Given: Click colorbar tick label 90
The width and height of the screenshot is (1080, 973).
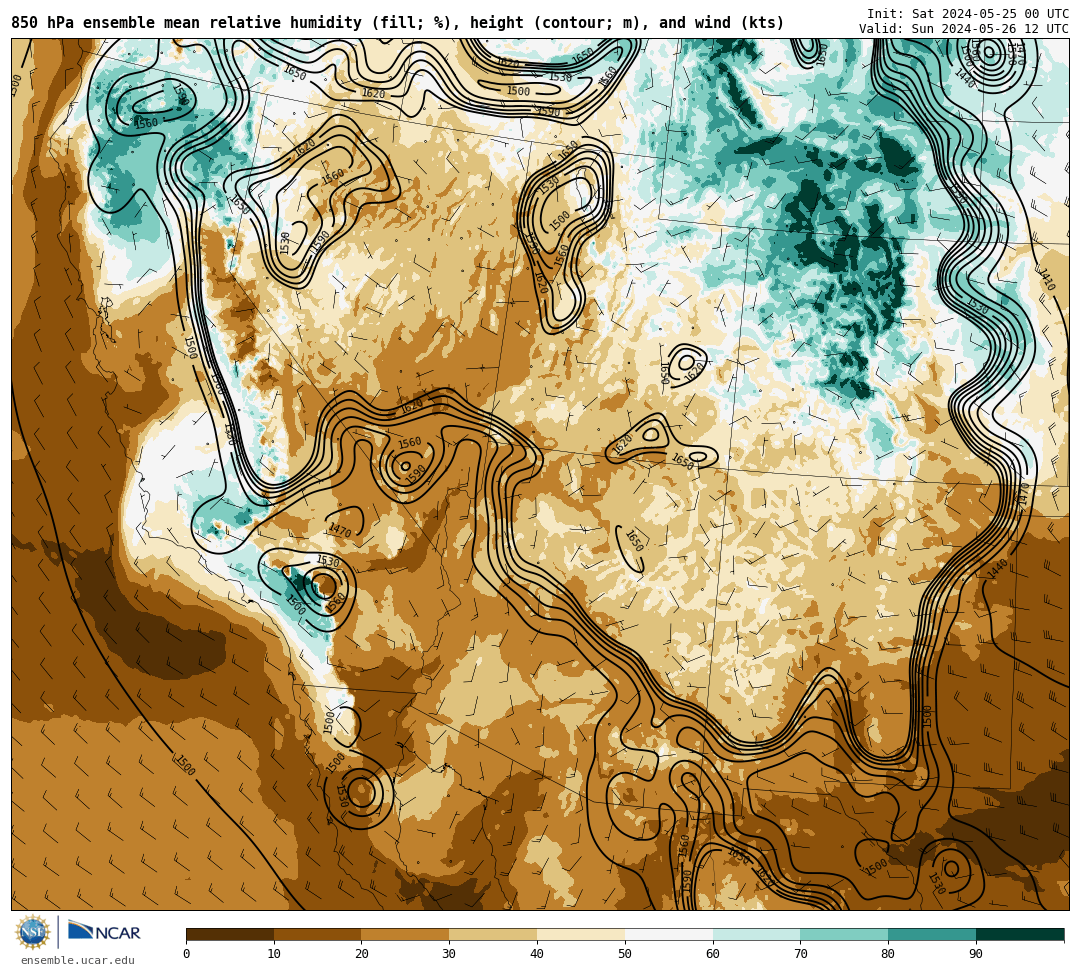Looking at the screenshot, I should [x=976, y=954].
